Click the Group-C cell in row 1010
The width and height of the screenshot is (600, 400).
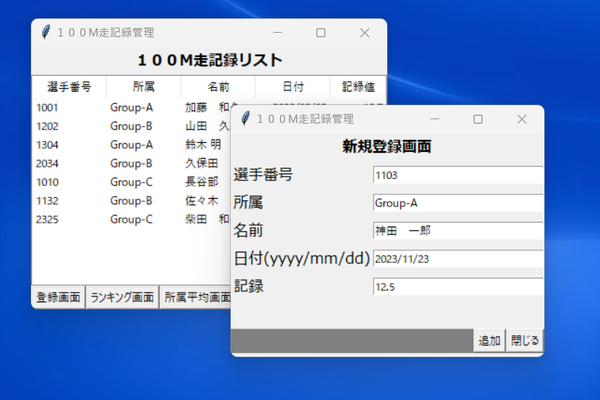tap(131, 182)
